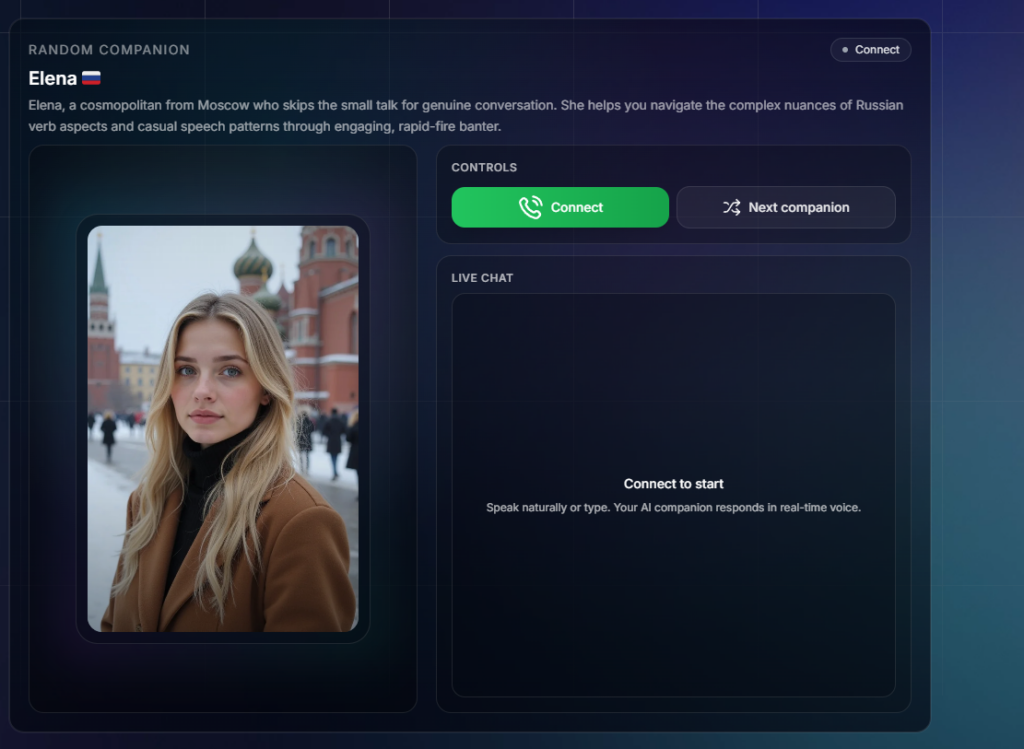Start a call with the green Connect button
Screen dimensions: 1024x749
pos(560,207)
